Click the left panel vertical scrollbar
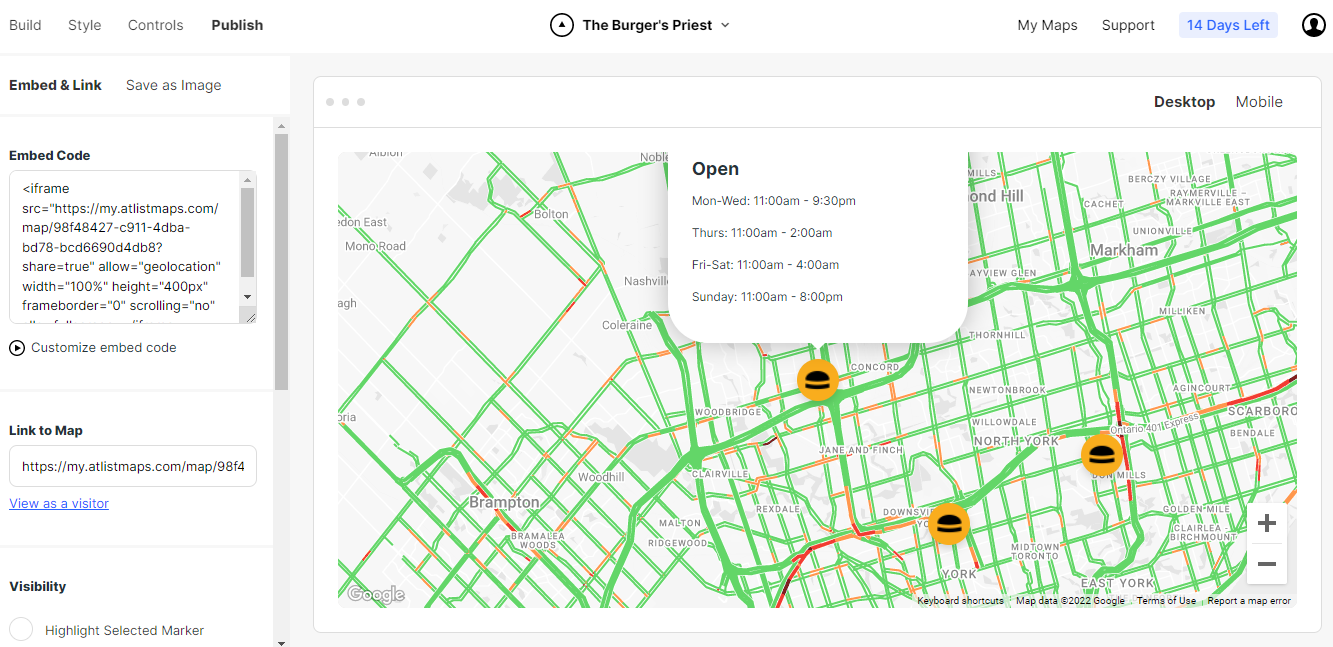This screenshot has height=647, width=1333. tap(281, 260)
